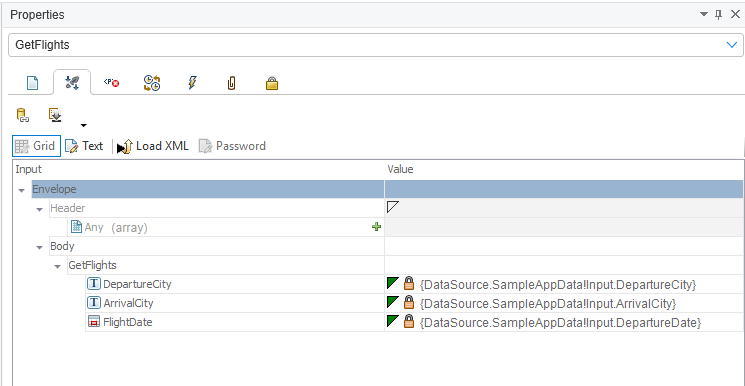745x386 pixels.
Task: Click the FlightDate value lock icon
Action: (x=409, y=322)
